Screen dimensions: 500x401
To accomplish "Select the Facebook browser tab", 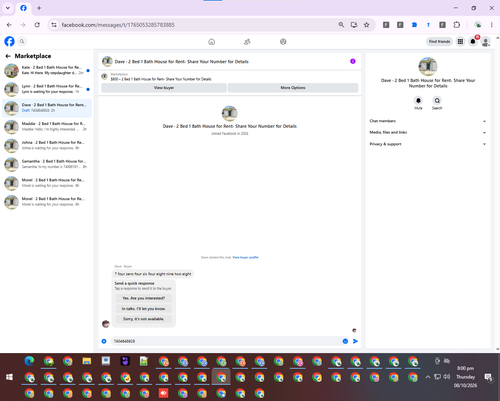I will pos(23,8).
